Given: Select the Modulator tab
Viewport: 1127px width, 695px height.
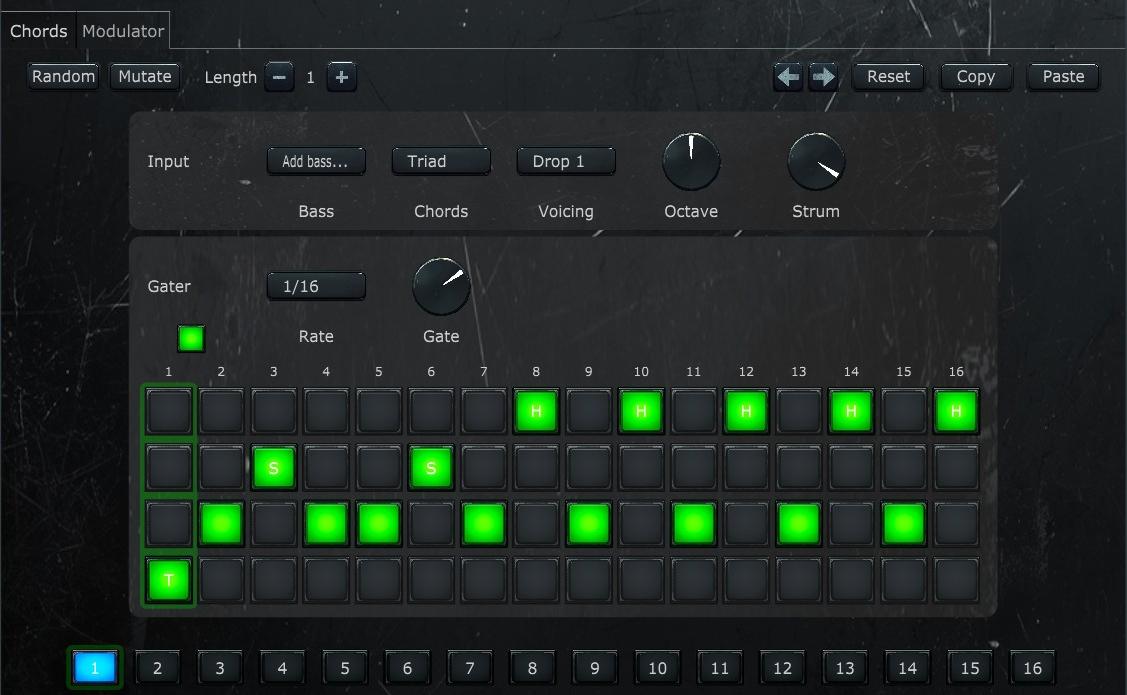Looking at the screenshot, I should tap(122, 31).
